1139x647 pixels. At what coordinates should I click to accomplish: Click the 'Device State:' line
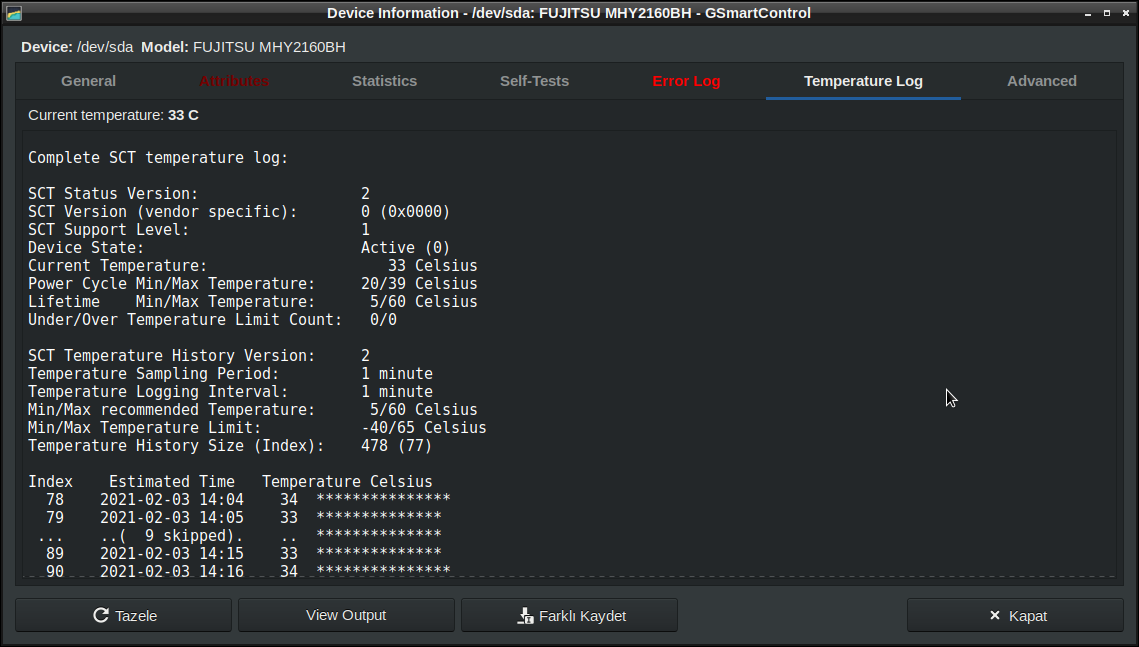tap(239, 248)
